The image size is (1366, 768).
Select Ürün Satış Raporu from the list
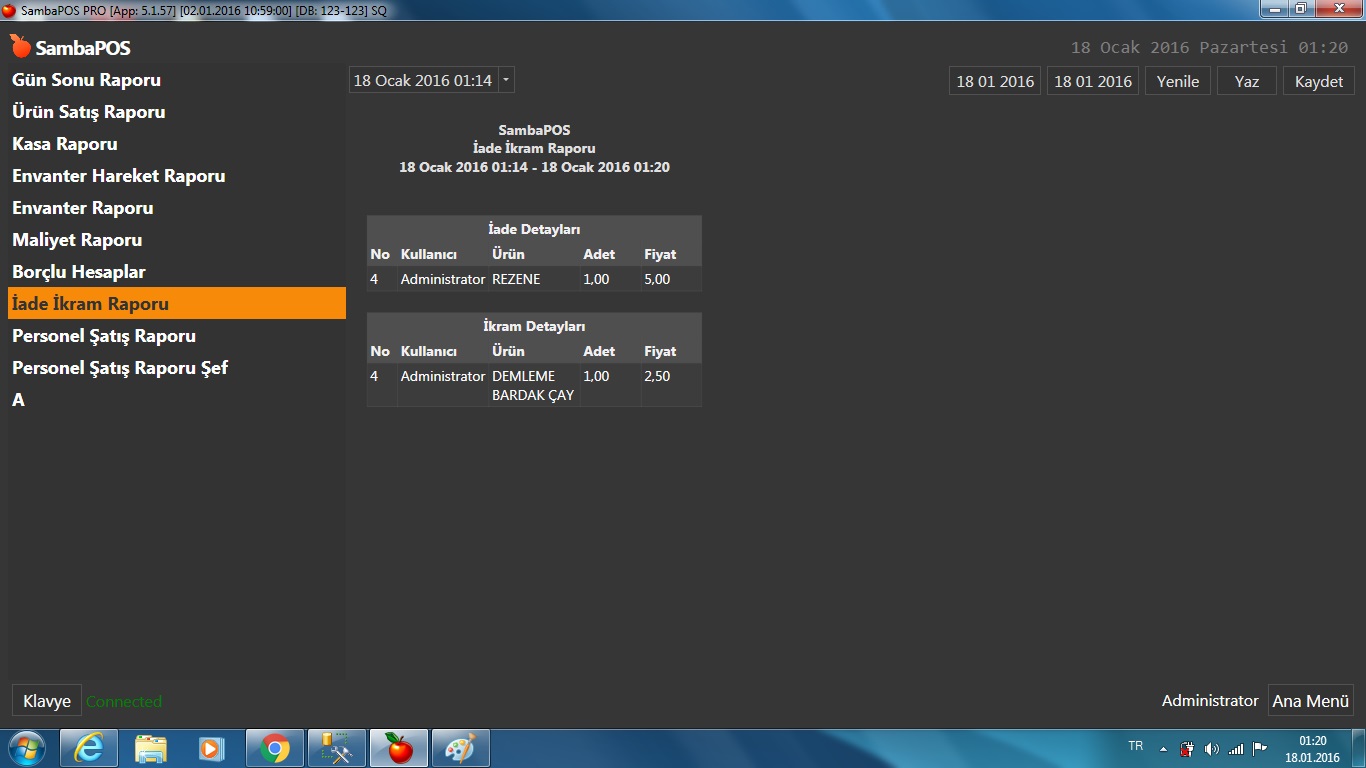[88, 112]
